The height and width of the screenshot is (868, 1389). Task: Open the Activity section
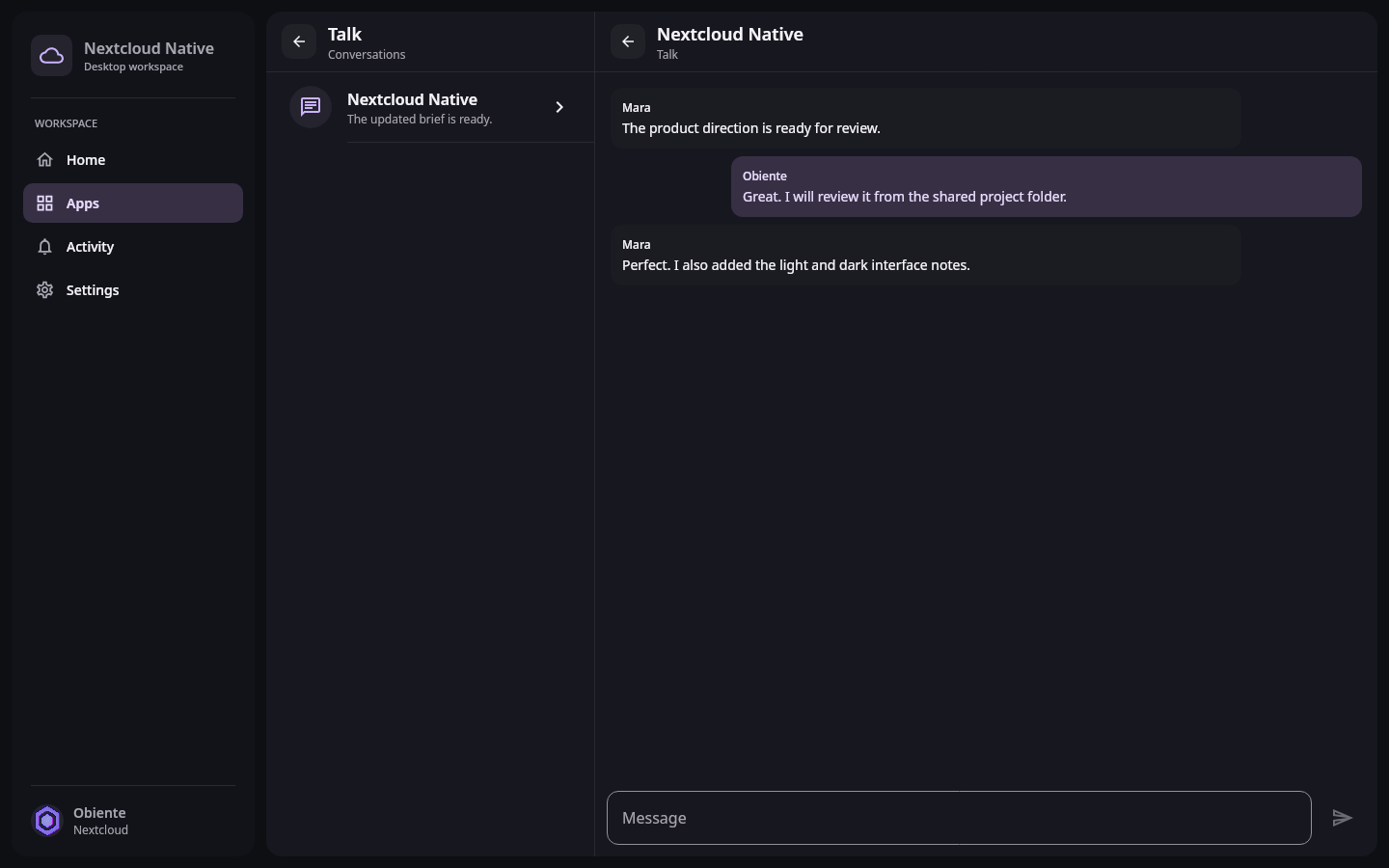[133, 247]
